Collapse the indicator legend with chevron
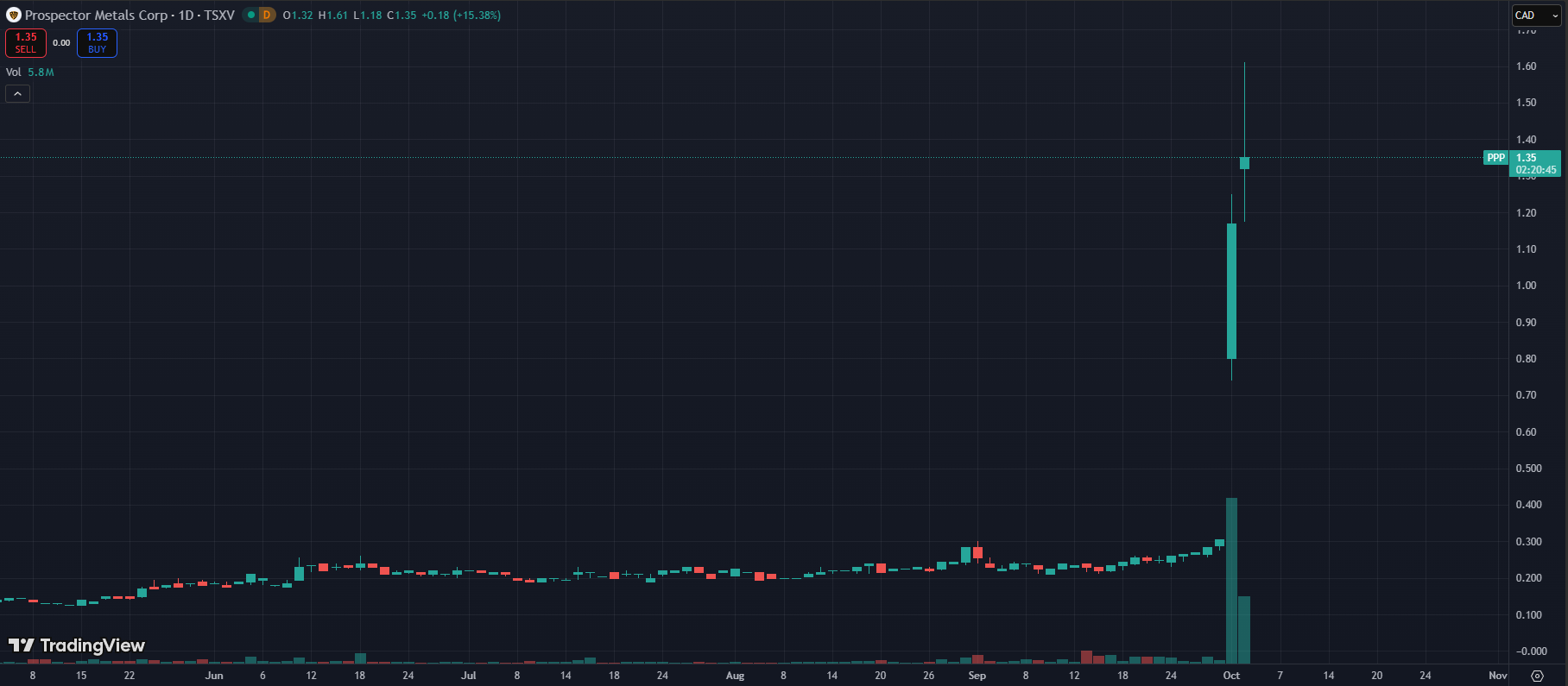The image size is (1568, 686). (17, 94)
